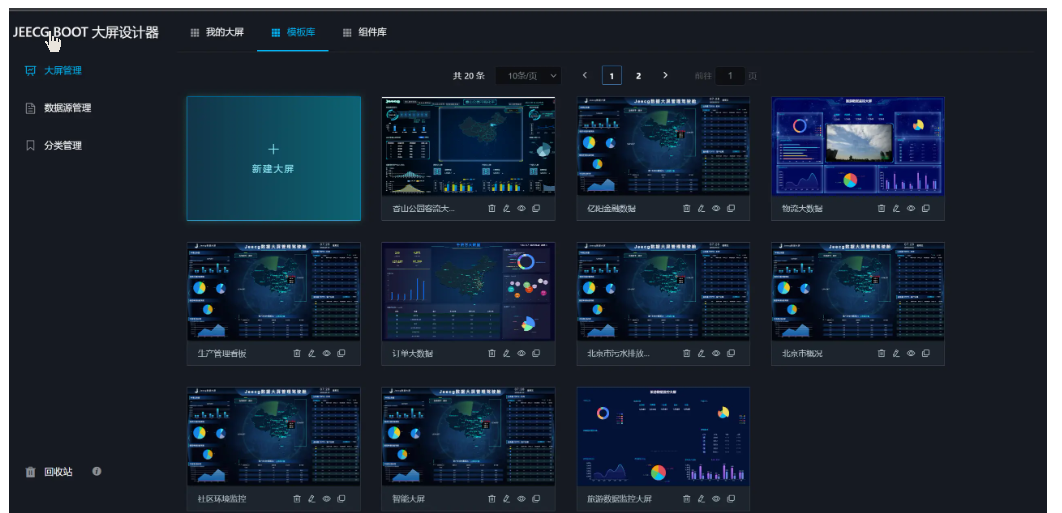
Task: Switch to the 组件库 tab
Action: pos(365,32)
